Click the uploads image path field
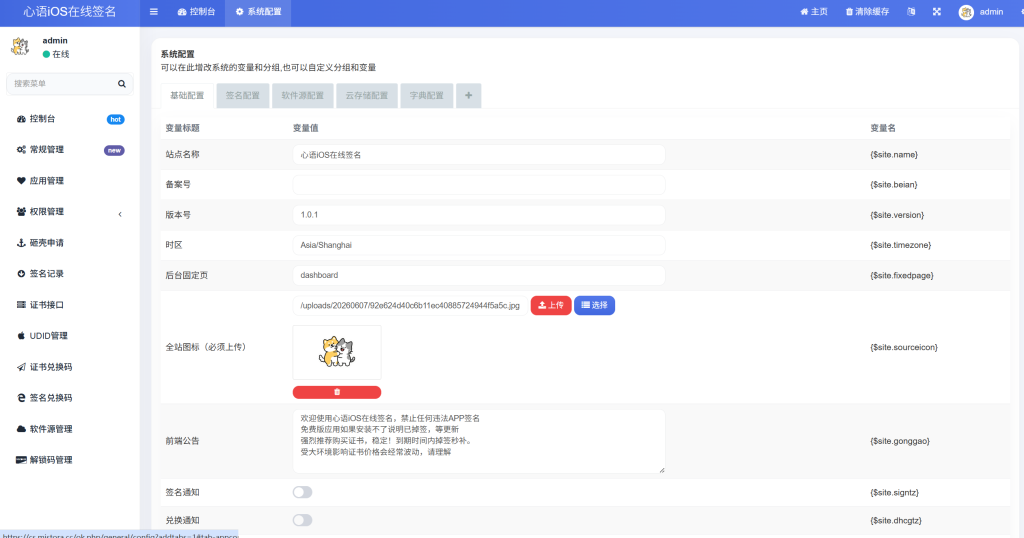1024x538 pixels. click(409, 306)
